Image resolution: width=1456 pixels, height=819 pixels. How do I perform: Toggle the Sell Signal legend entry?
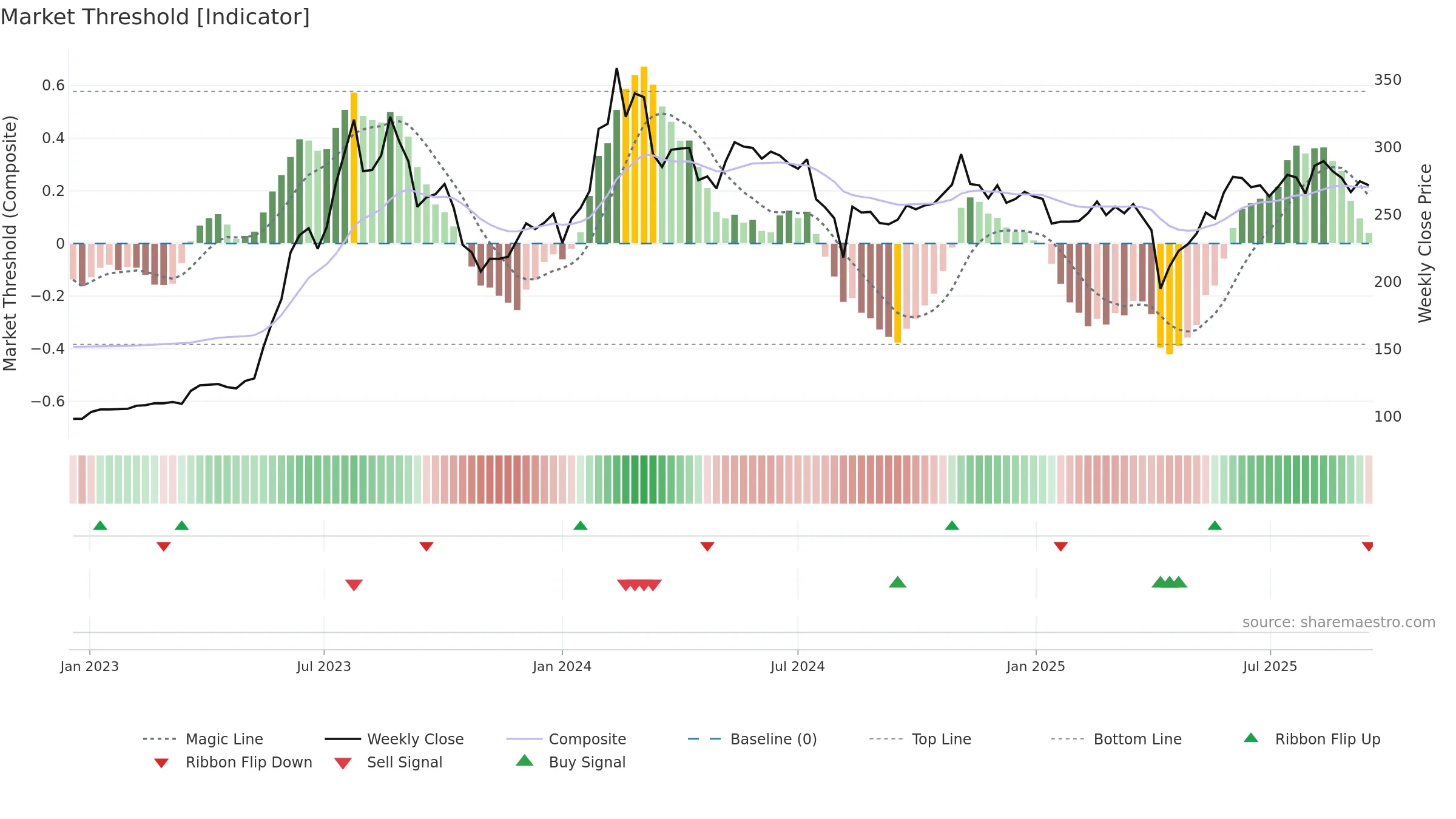[388, 762]
